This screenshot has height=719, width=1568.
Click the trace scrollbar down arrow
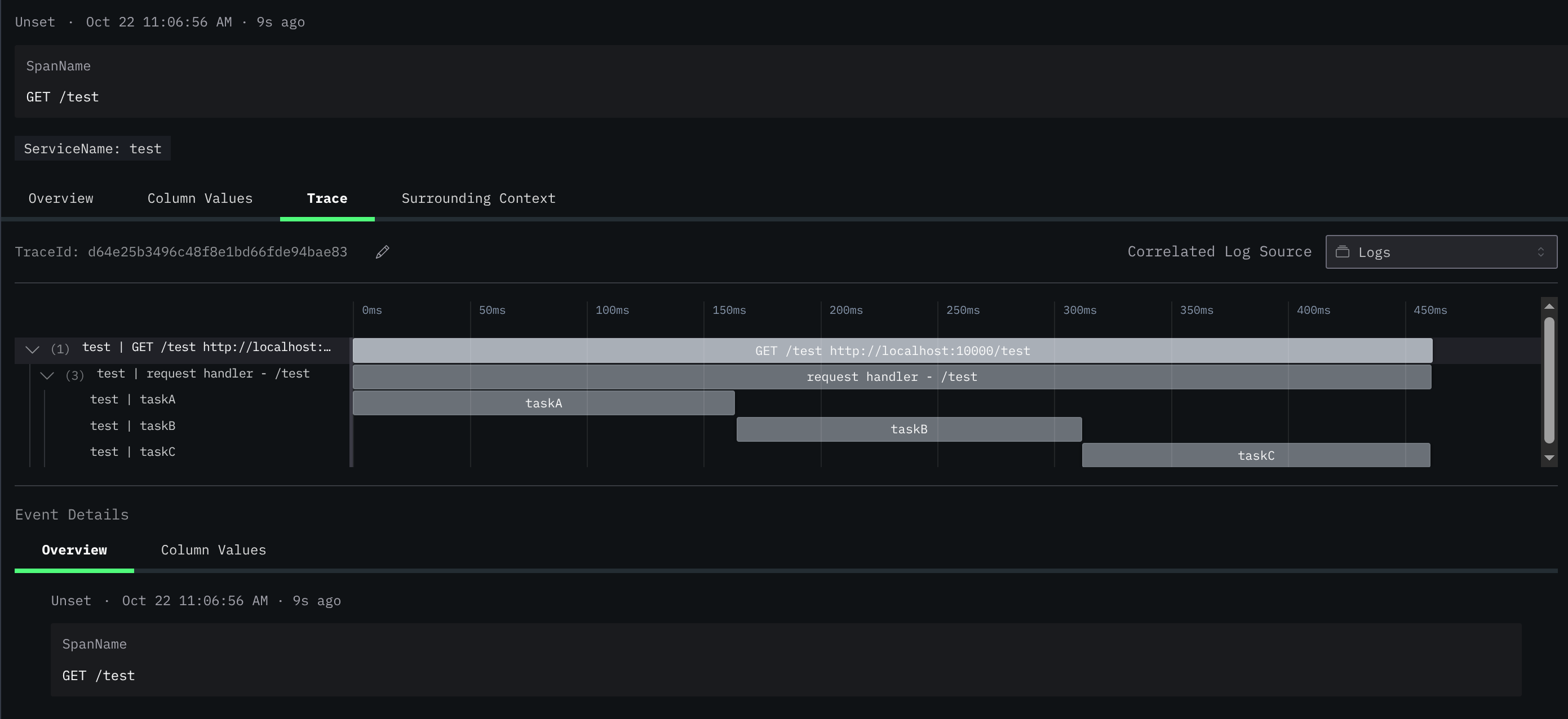[x=1549, y=458]
